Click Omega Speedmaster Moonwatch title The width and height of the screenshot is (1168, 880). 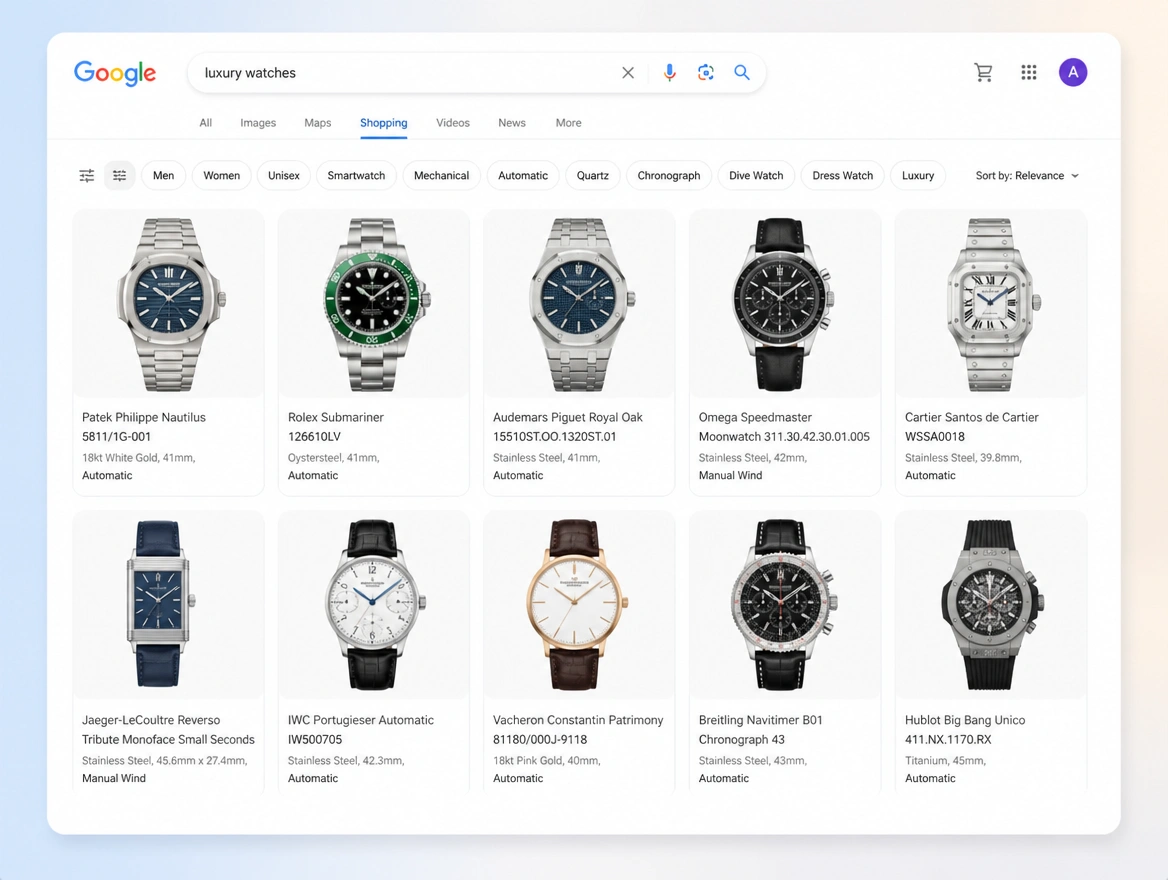[x=784, y=427]
